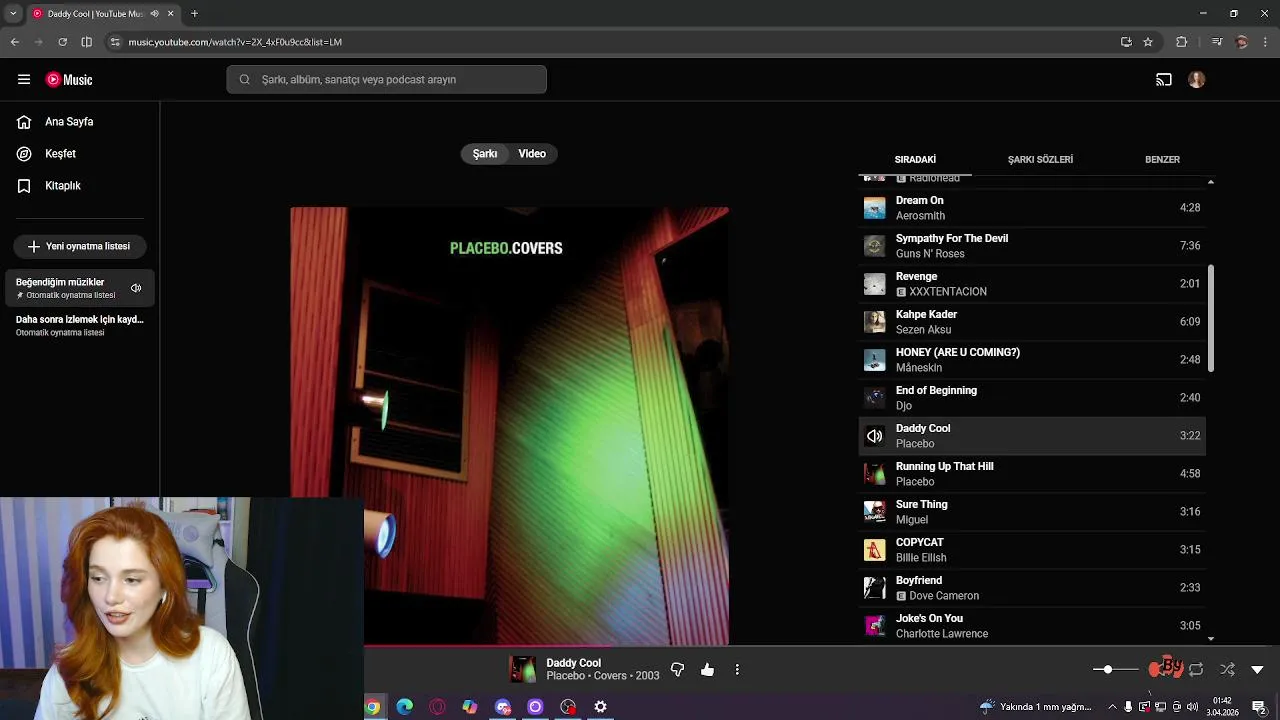Viewport: 1280px width, 720px height.
Task: Play Dream On by Aerosmith
Action: tap(1032, 208)
